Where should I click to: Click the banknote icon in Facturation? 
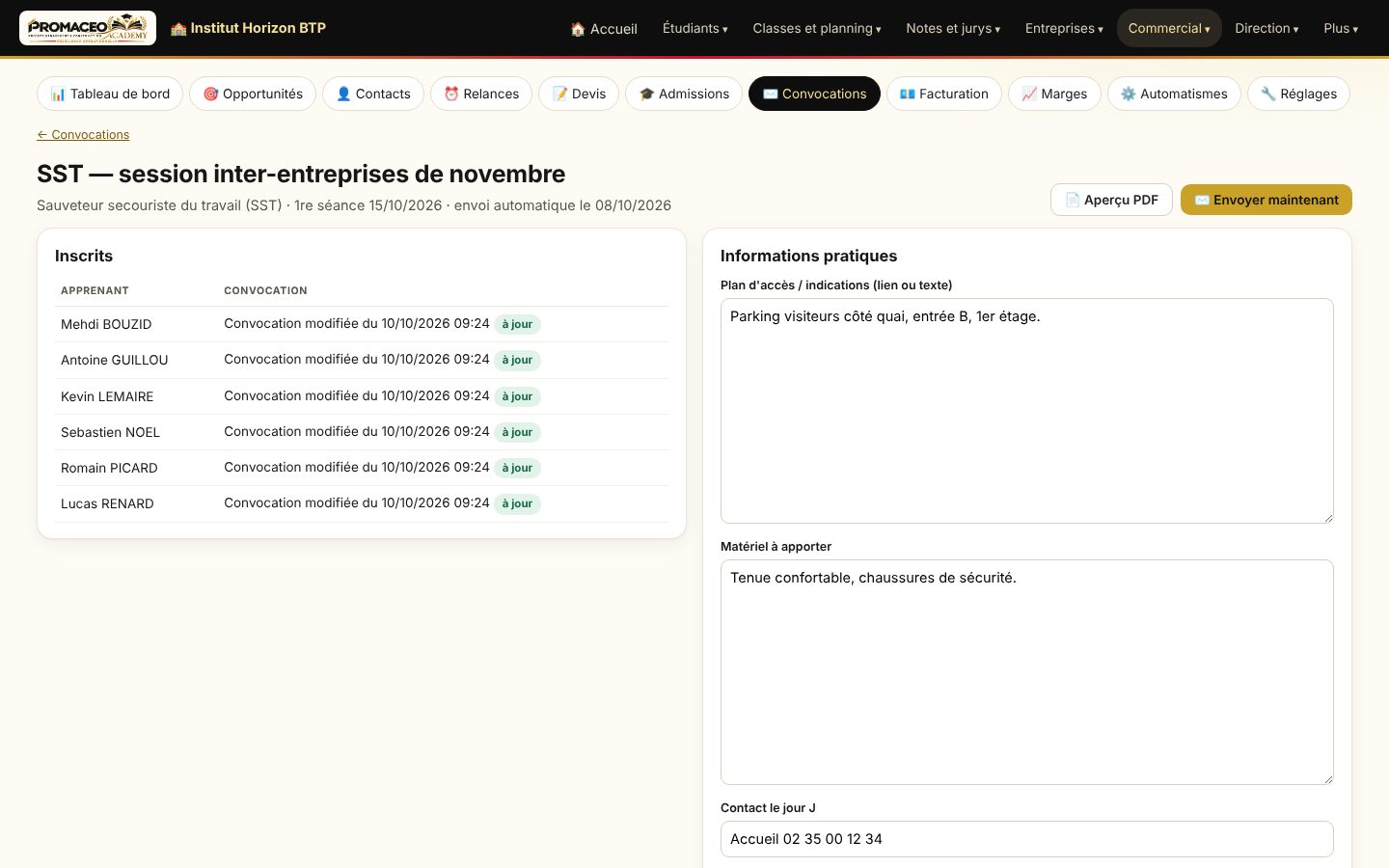click(907, 94)
